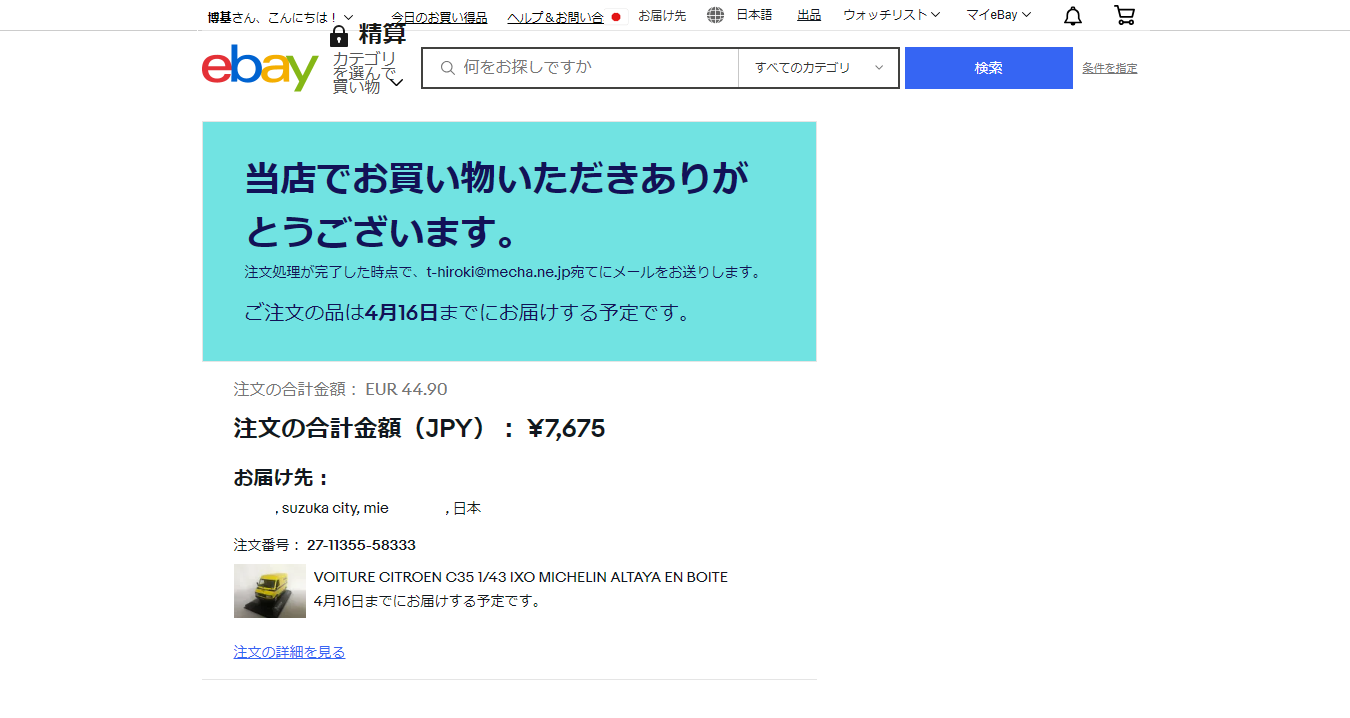1350x718 pixels.
Task: Open the マイeBay menu
Action: (x=998, y=15)
